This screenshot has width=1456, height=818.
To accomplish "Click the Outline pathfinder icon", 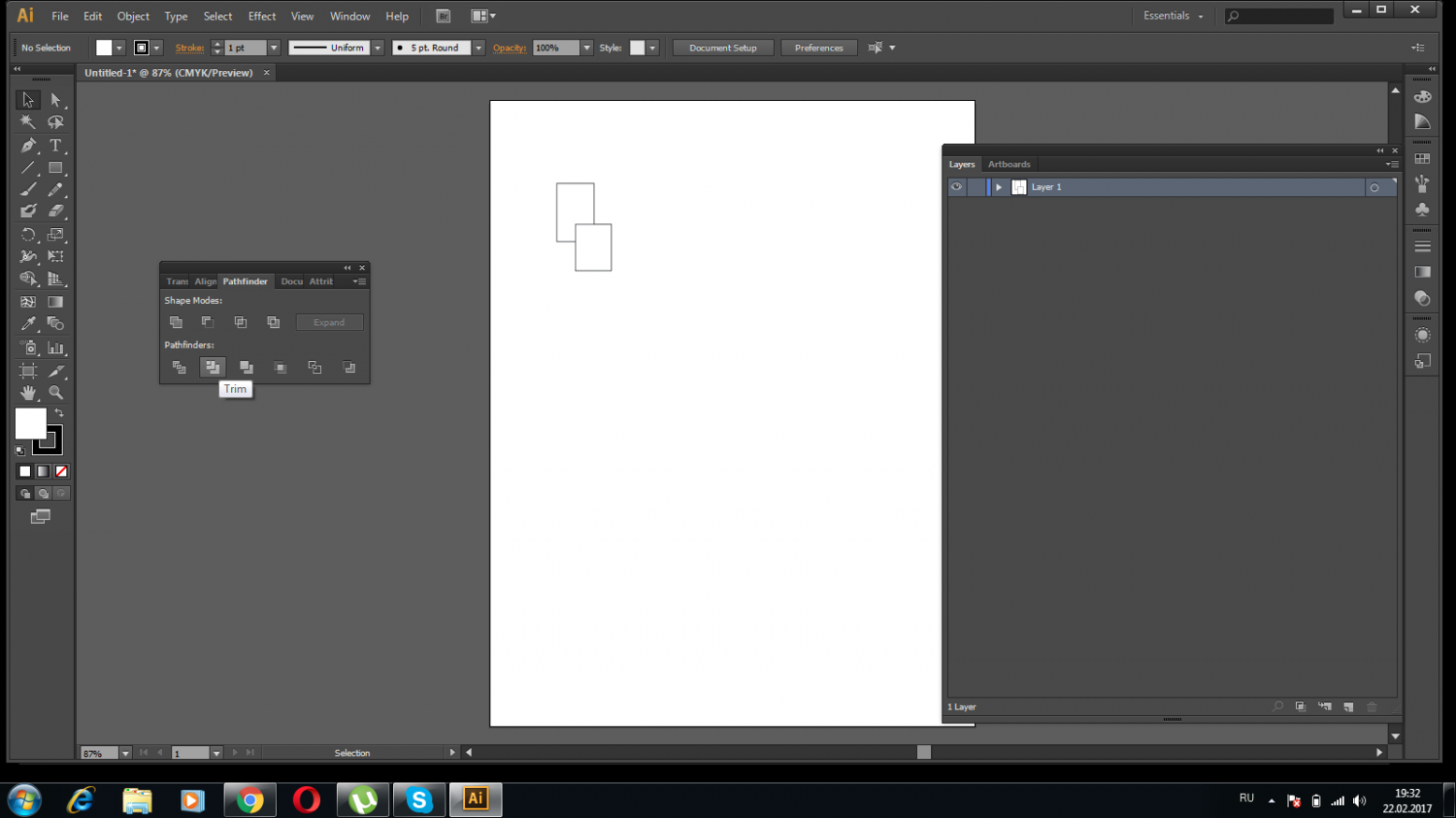I will (314, 367).
